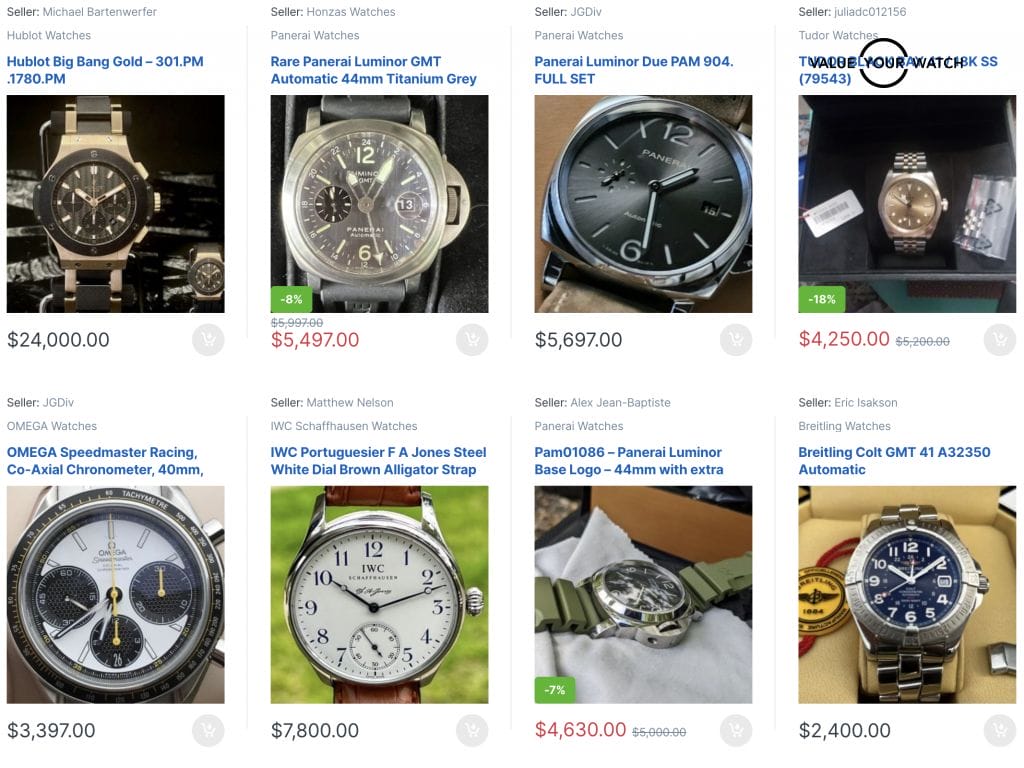Add Hublot Big Bang Gold to cart
1024x768 pixels.
coord(208,340)
